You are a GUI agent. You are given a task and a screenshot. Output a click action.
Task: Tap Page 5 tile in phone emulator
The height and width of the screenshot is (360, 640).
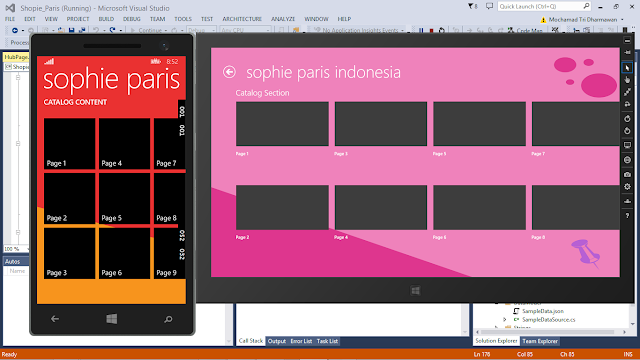coord(124,198)
